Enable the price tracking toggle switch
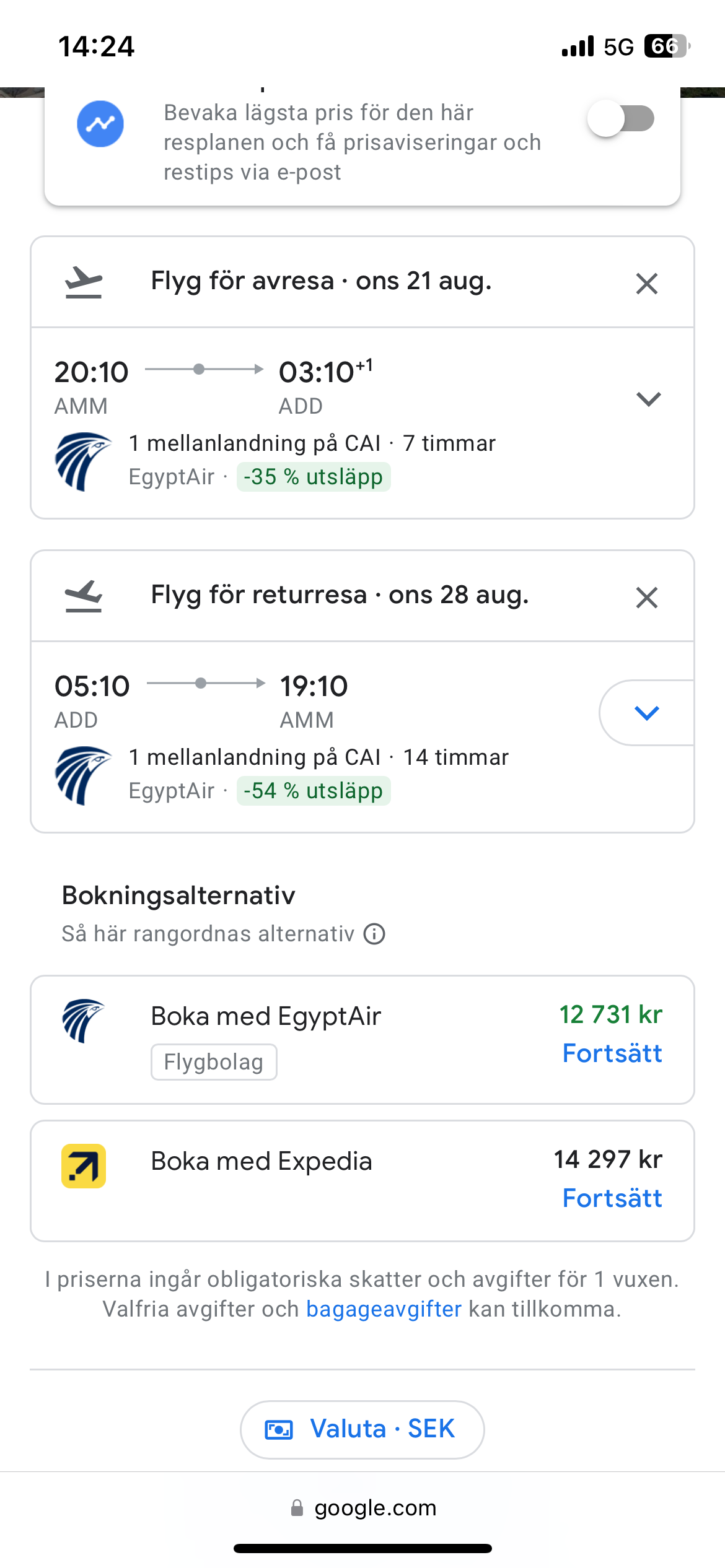 621,119
